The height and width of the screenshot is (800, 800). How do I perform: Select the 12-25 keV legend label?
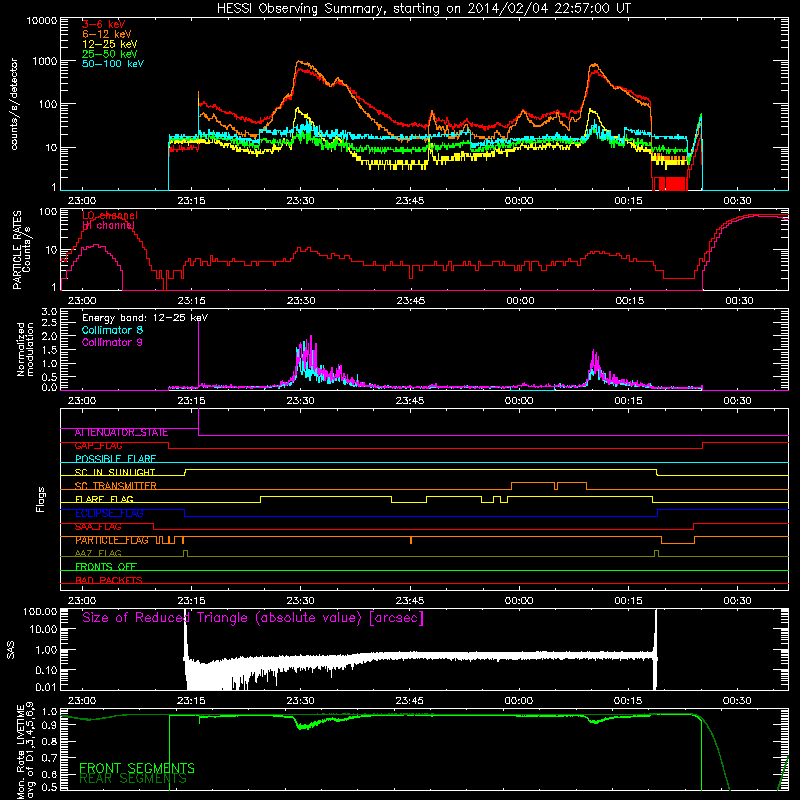(x=110, y=44)
